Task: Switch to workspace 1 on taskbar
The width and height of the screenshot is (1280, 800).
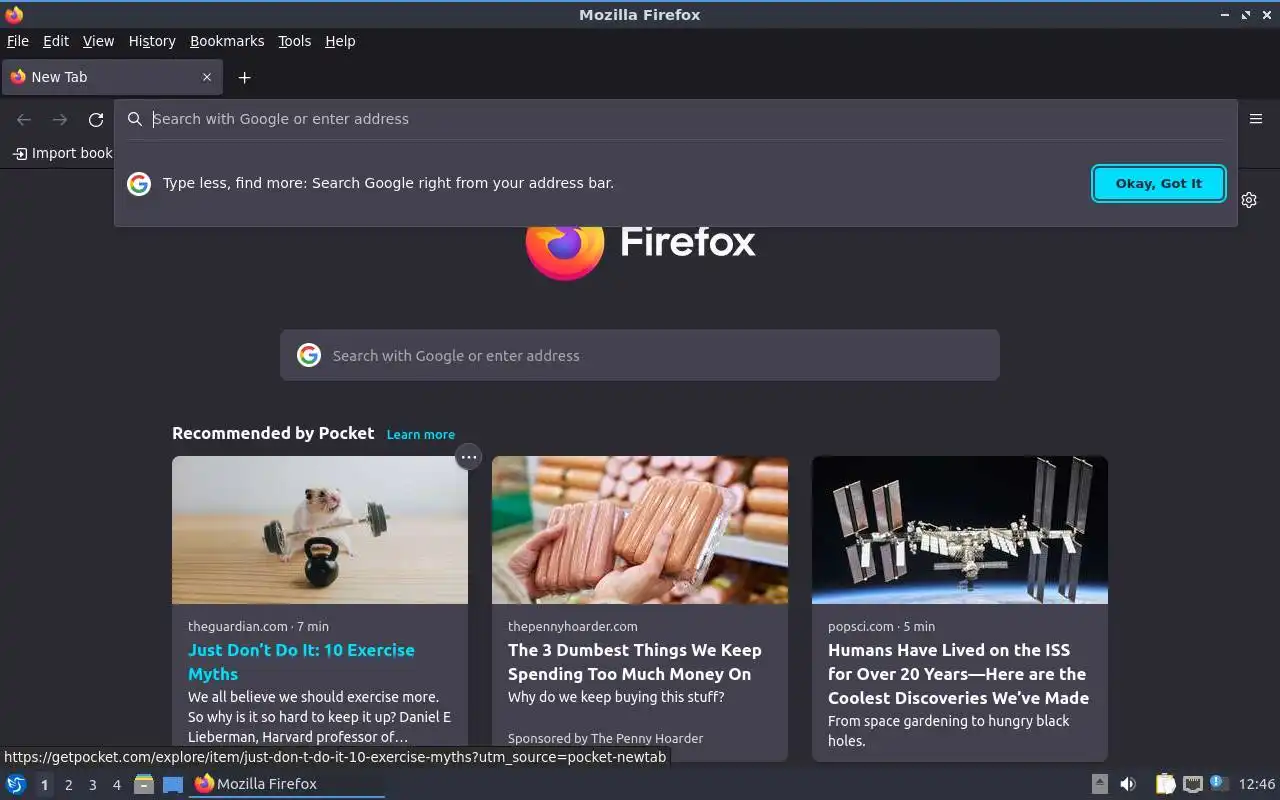Action: 44,785
